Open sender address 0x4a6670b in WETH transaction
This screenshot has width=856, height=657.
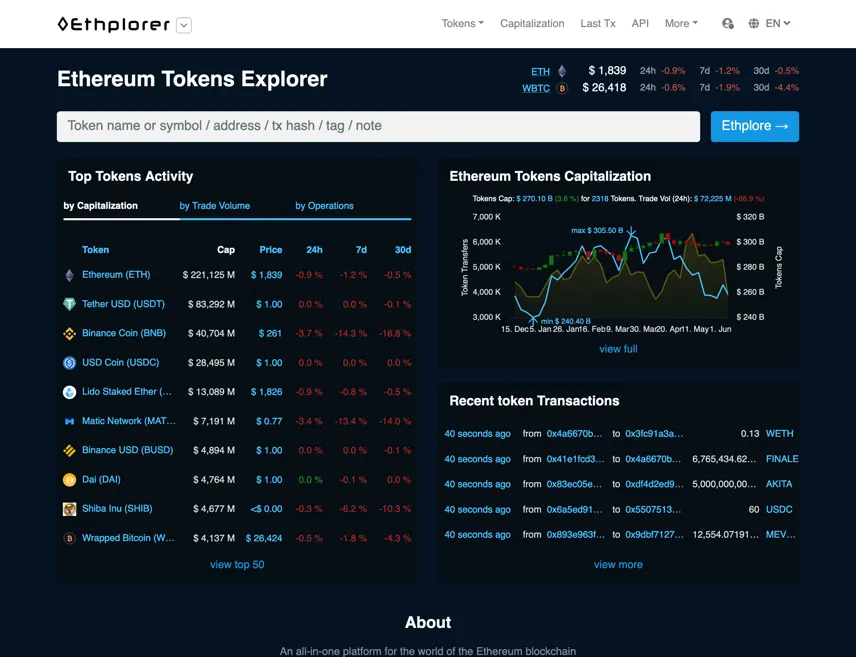pos(574,434)
